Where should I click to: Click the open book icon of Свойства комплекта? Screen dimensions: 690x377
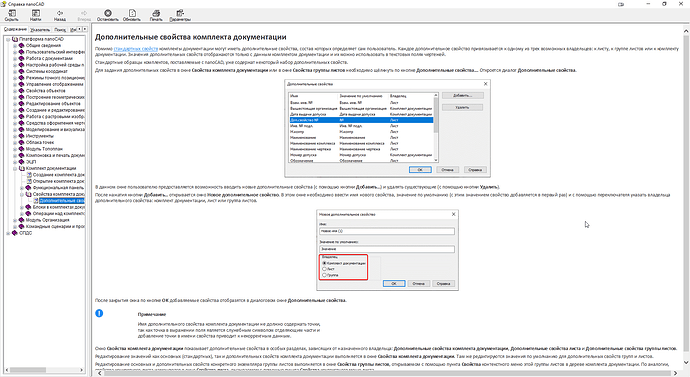pyautogui.click(x=29, y=194)
